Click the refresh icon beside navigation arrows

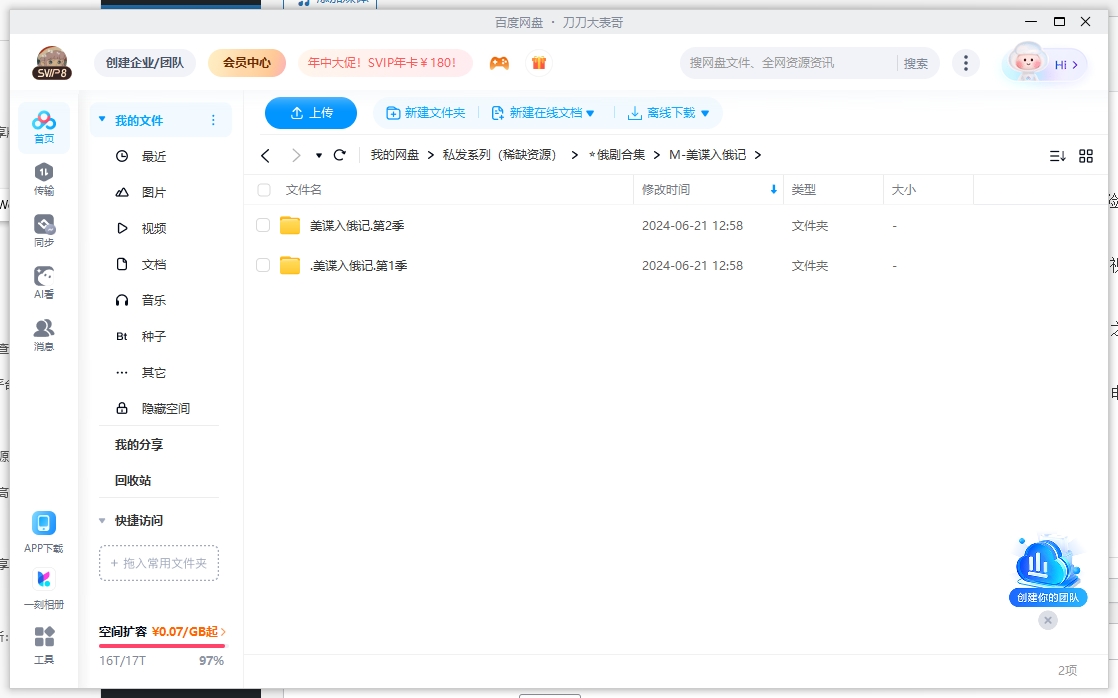tap(340, 155)
